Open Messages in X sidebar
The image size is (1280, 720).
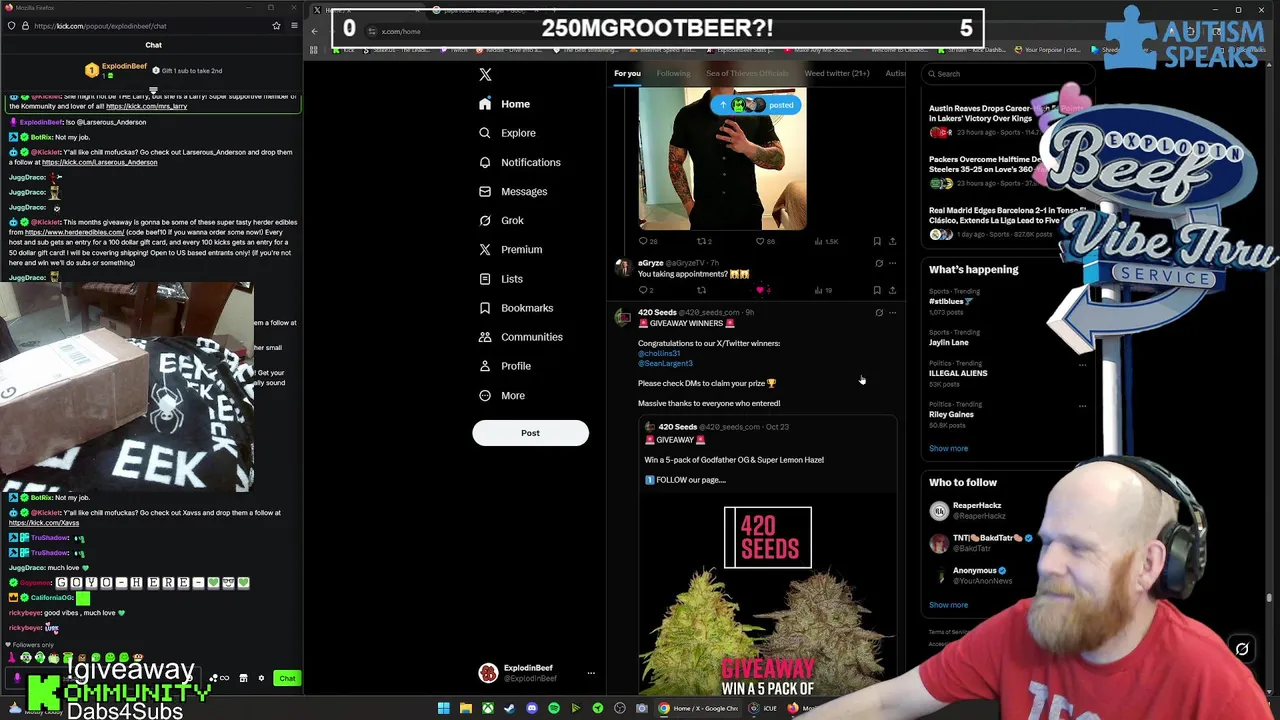(513, 191)
